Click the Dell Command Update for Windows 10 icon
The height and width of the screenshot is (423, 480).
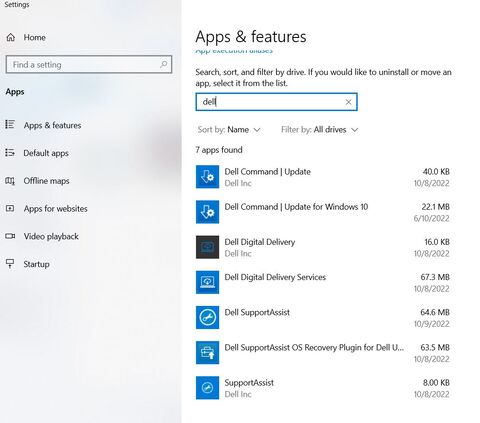click(207, 212)
